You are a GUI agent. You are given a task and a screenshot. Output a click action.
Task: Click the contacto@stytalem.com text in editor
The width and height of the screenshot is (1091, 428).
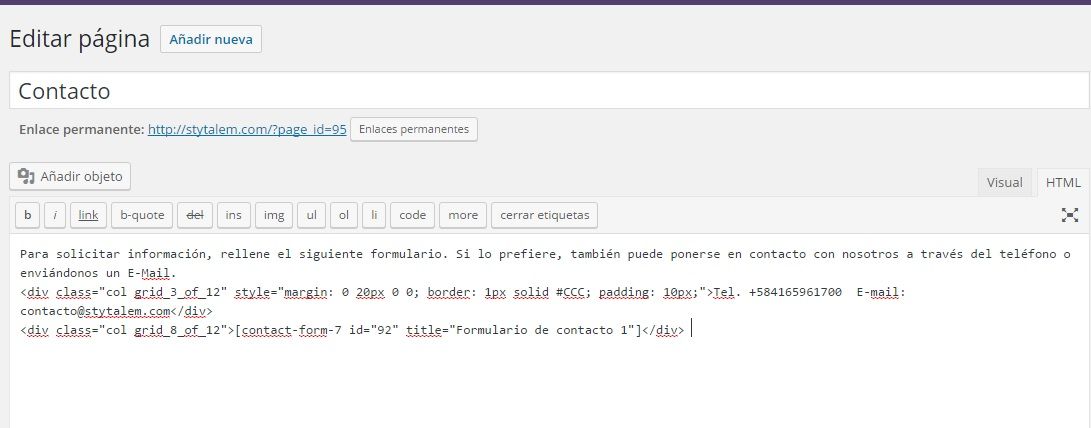pyautogui.click(x=95, y=311)
